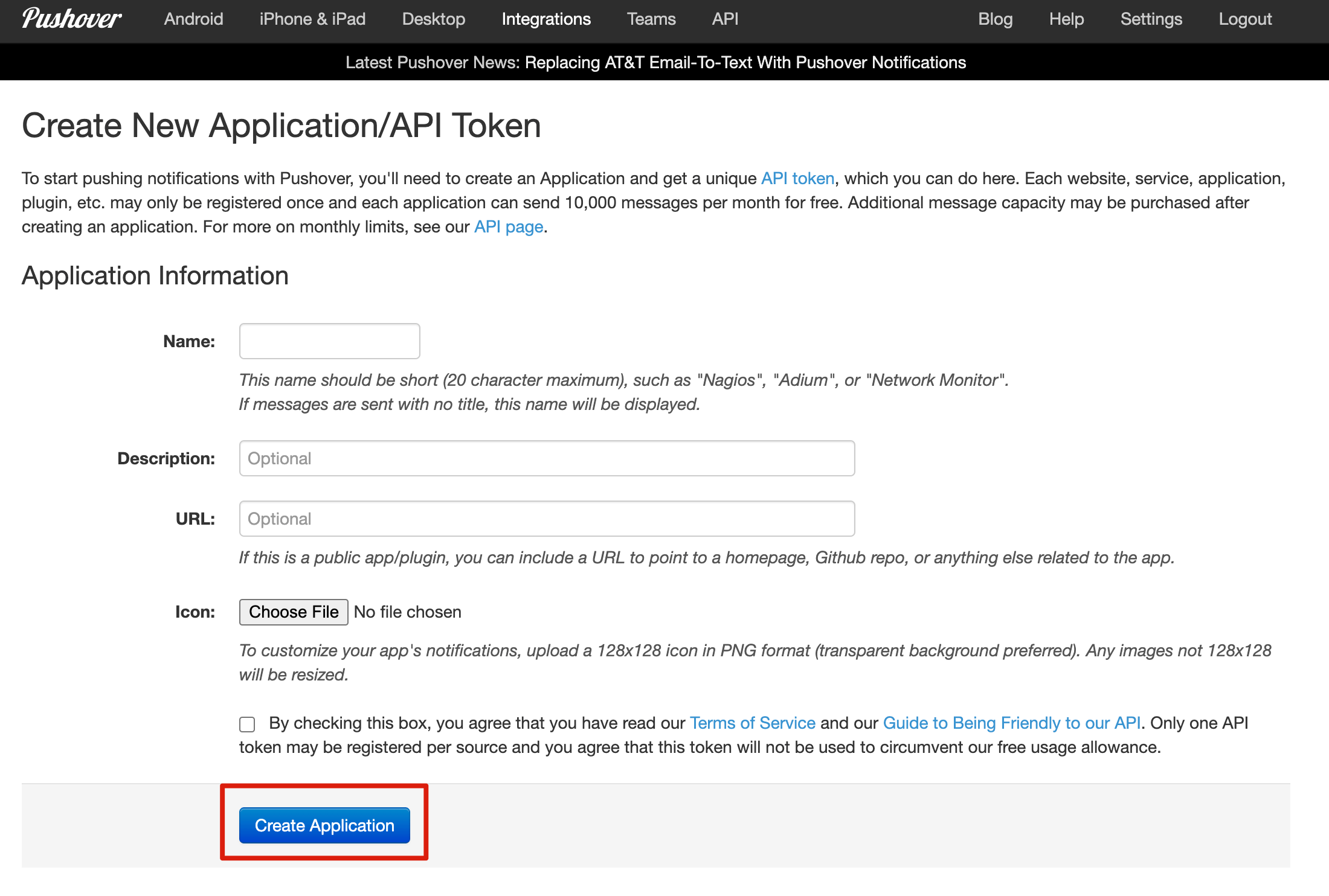Open the Terms of Service link

coord(753,723)
